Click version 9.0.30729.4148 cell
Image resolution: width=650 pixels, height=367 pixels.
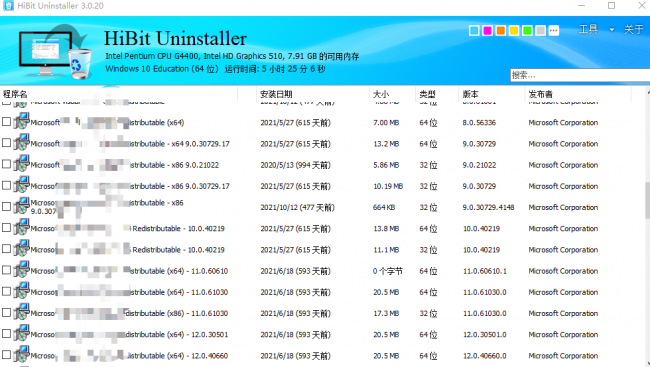488,207
